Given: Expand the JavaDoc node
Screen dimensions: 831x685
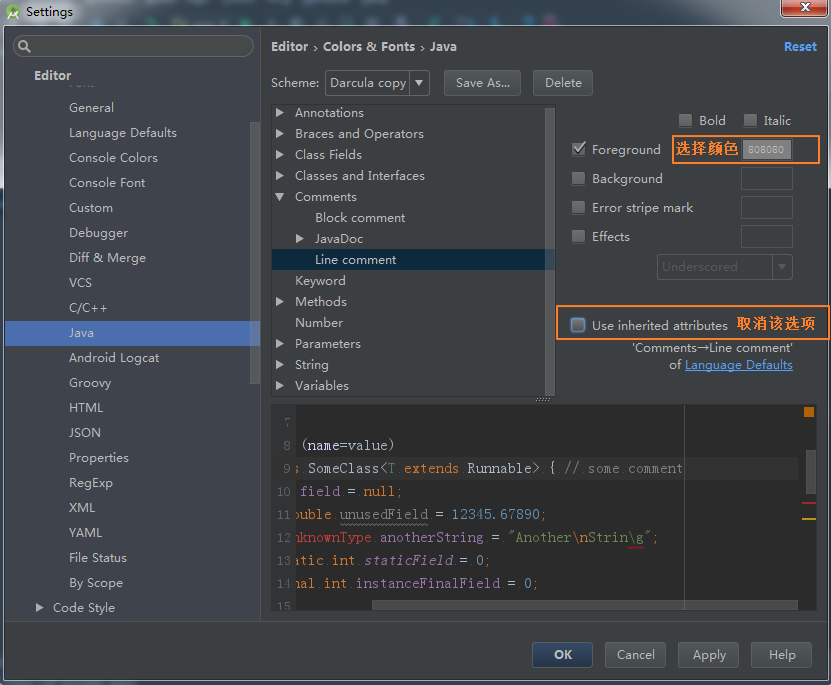Looking at the screenshot, I should pyautogui.click(x=299, y=238).
